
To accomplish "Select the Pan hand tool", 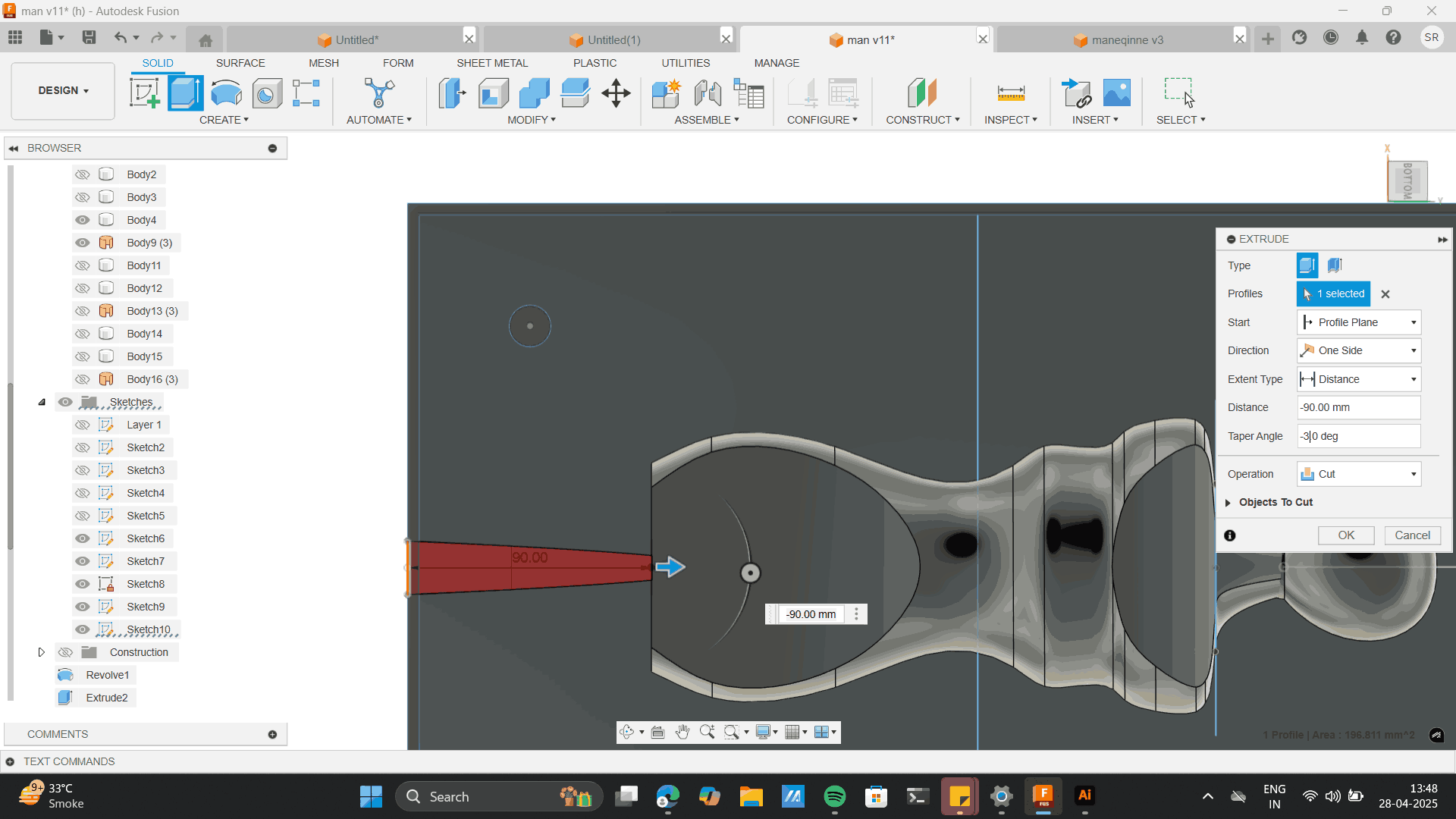I will (682, 732).
